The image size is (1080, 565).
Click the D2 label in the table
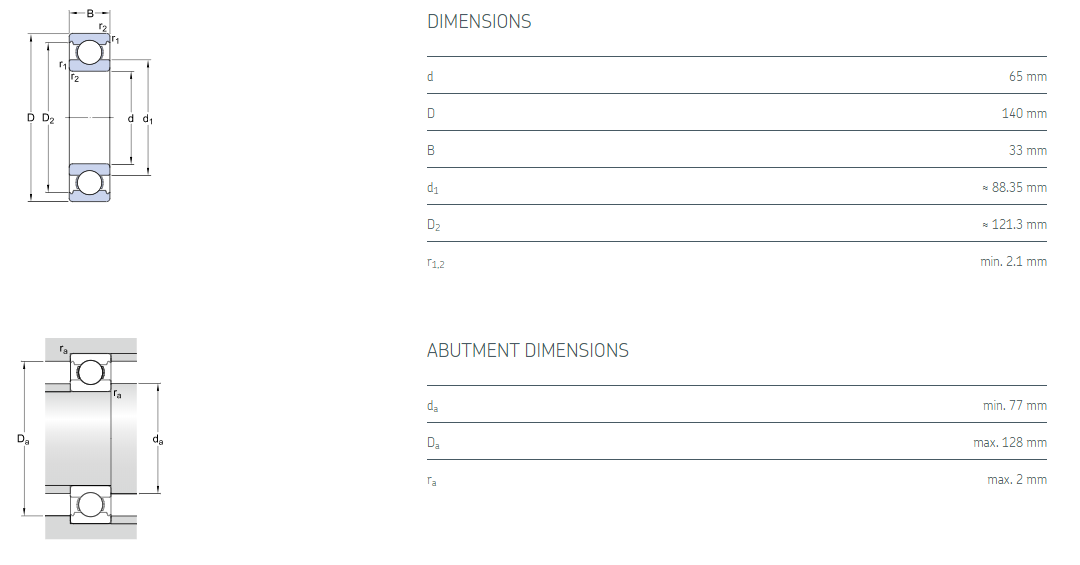pos(433,225)
